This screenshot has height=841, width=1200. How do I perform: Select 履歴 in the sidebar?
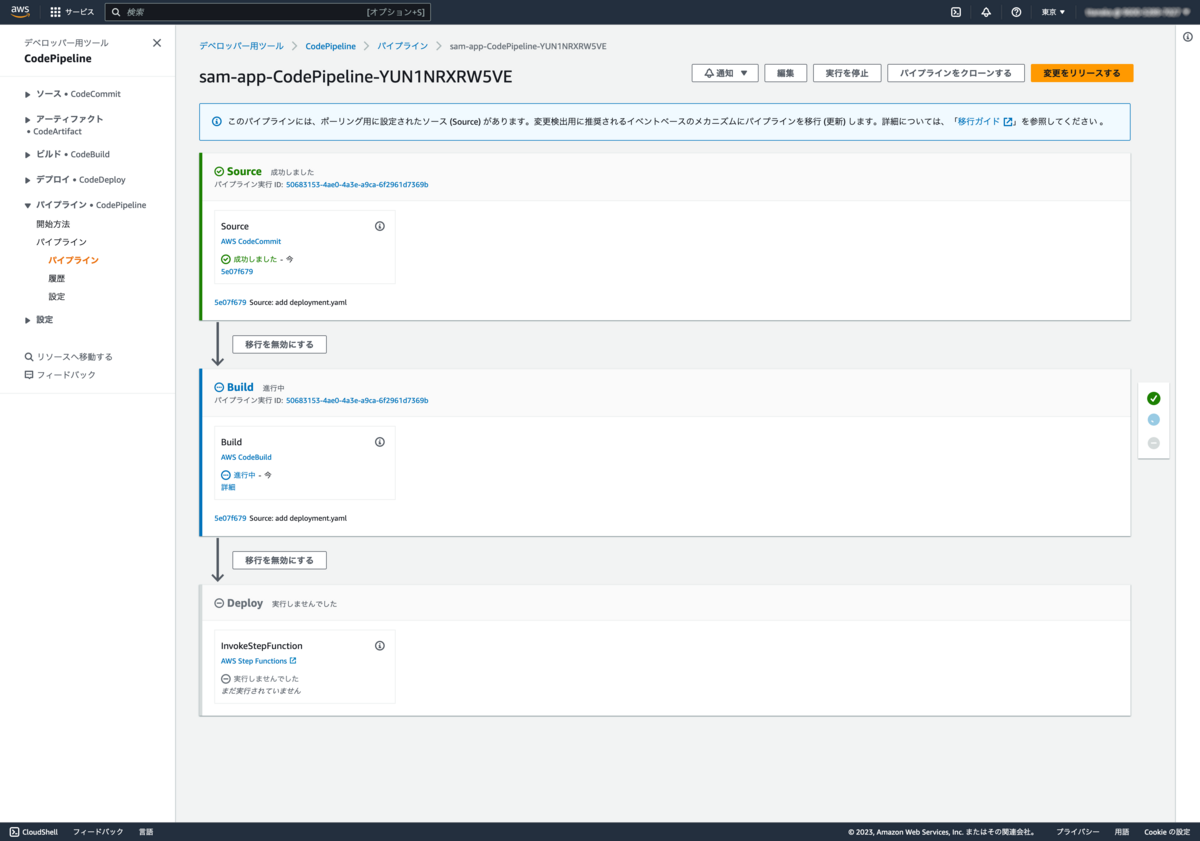(57, 279)
